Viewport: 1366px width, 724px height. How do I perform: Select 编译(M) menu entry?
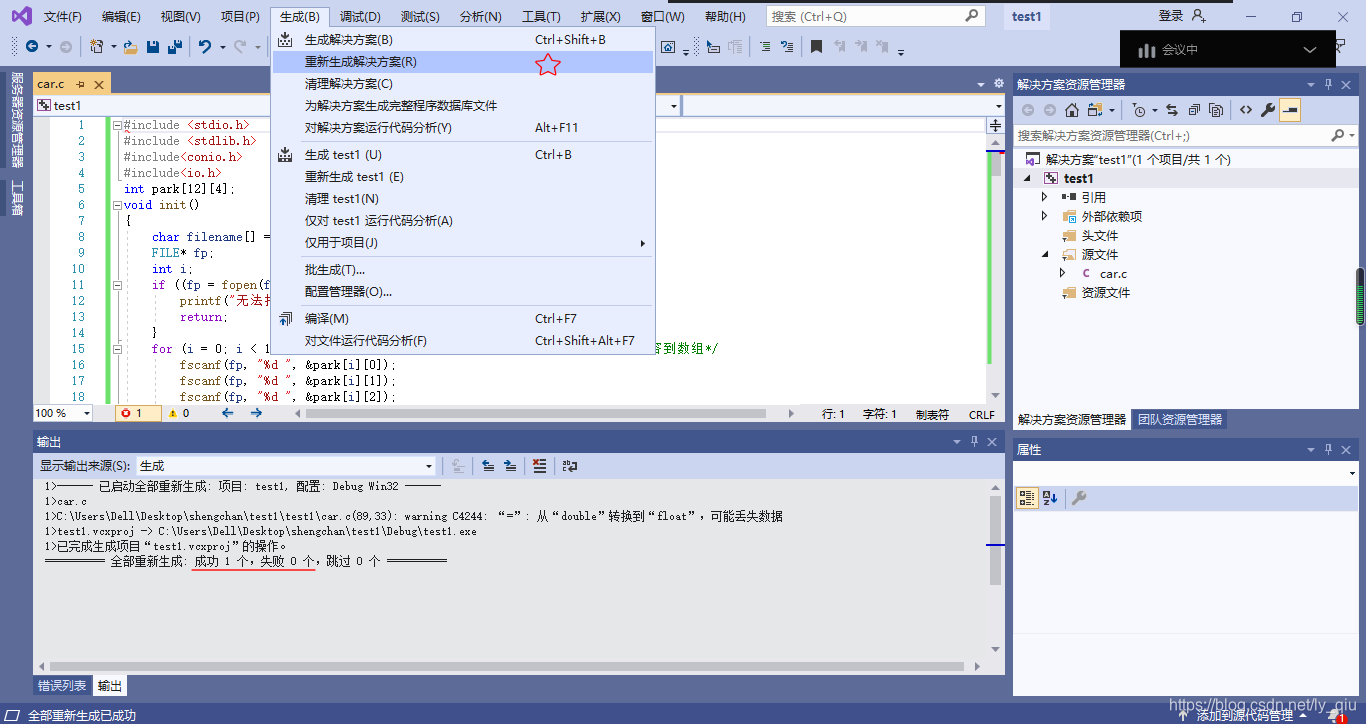[463, 319]
